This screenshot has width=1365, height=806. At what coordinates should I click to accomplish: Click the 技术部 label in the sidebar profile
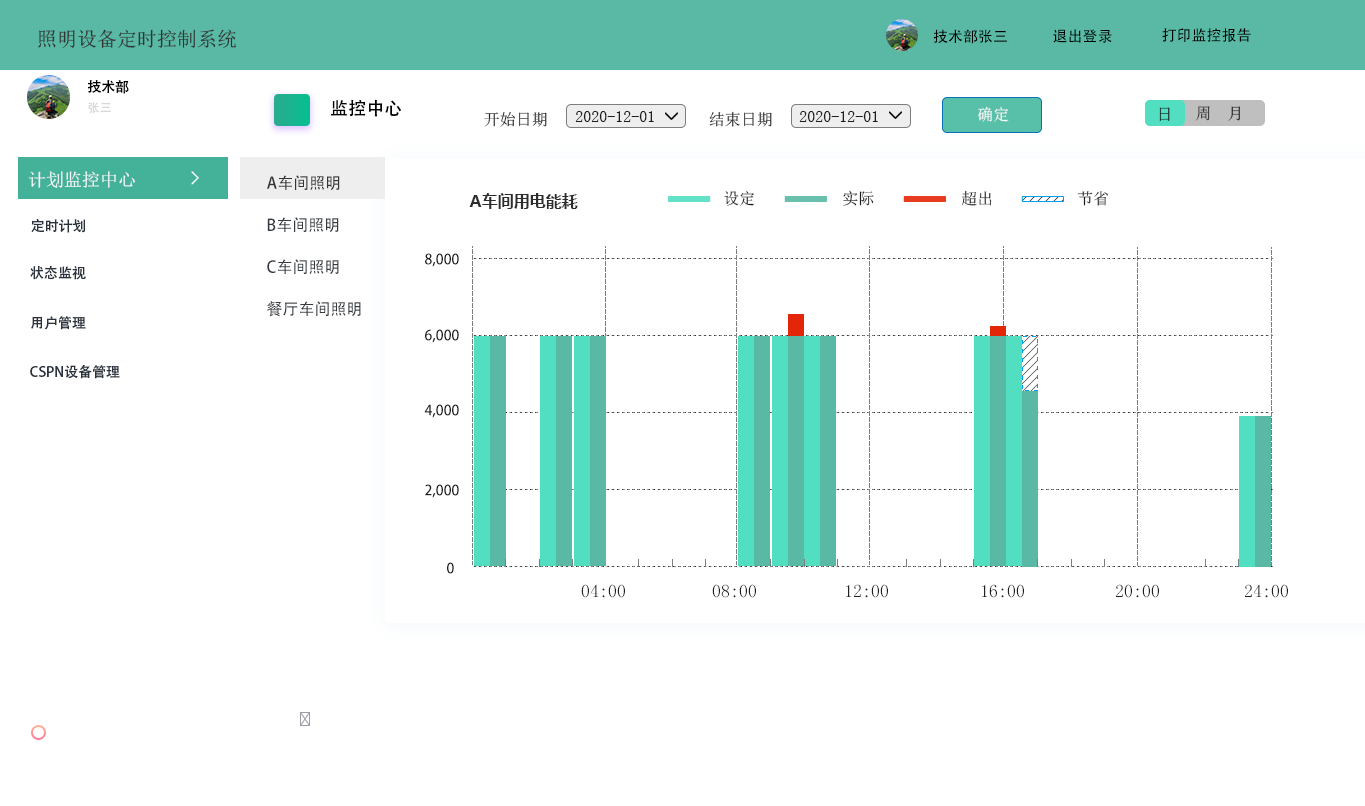108,87
